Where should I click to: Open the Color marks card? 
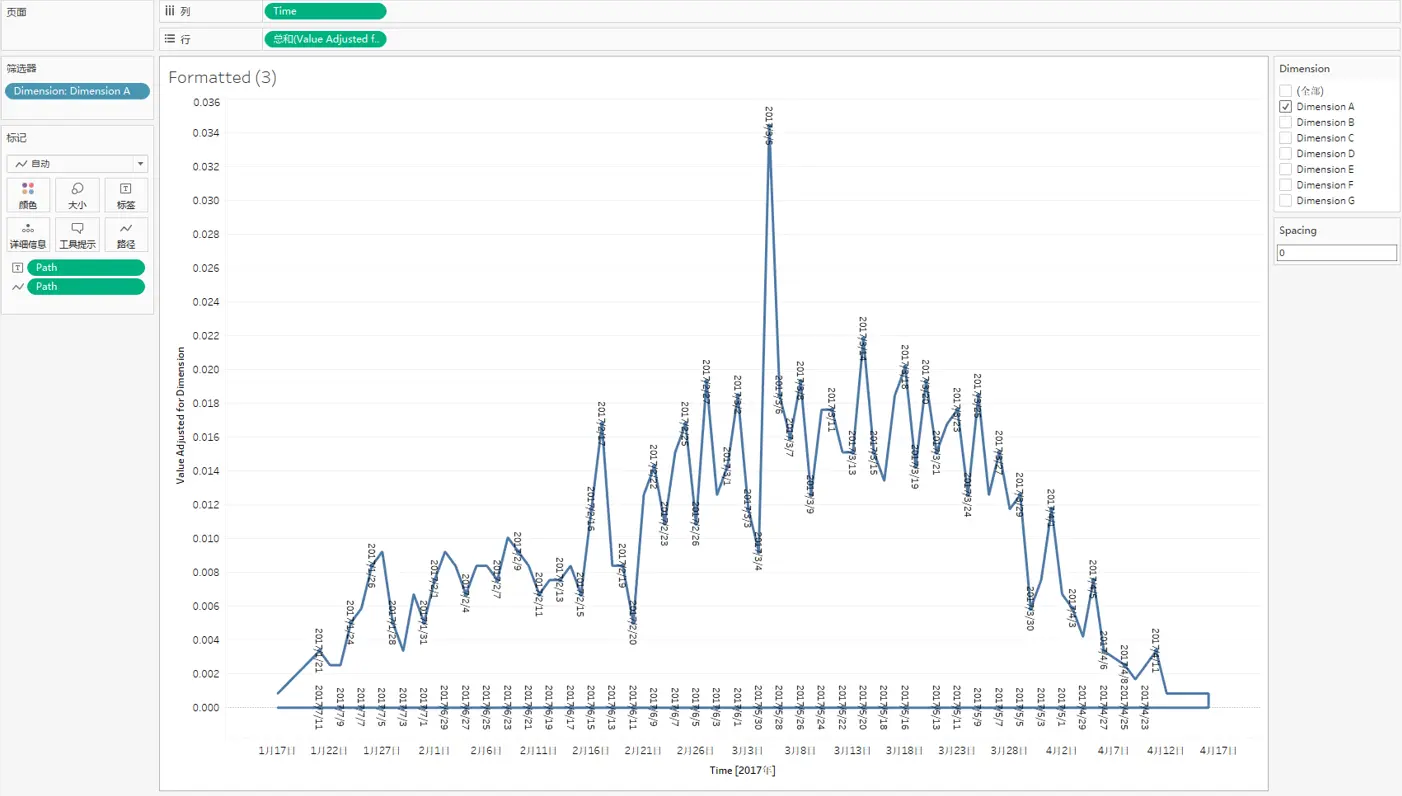pos(28,195)
